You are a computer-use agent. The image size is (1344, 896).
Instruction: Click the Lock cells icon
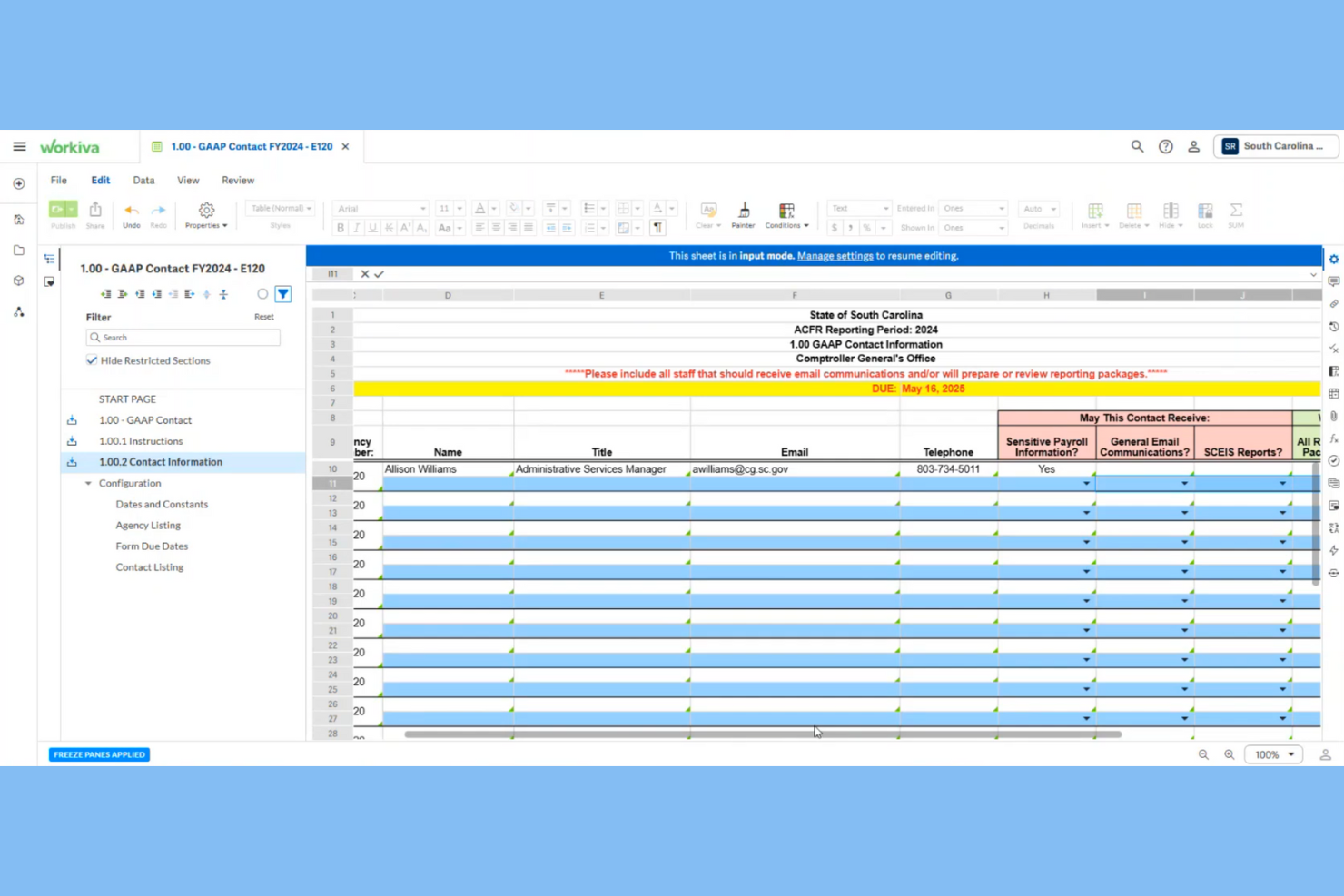coord(1205,210)
